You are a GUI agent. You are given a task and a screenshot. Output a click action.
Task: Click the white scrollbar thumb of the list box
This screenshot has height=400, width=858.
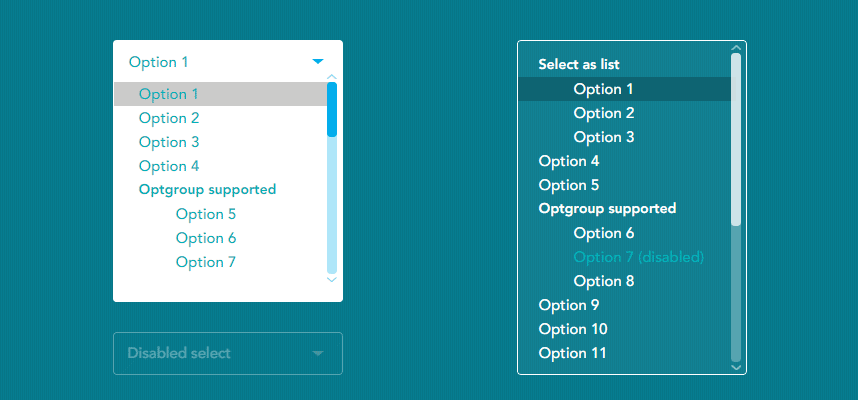pyautogui.click(x=736, y=140)
